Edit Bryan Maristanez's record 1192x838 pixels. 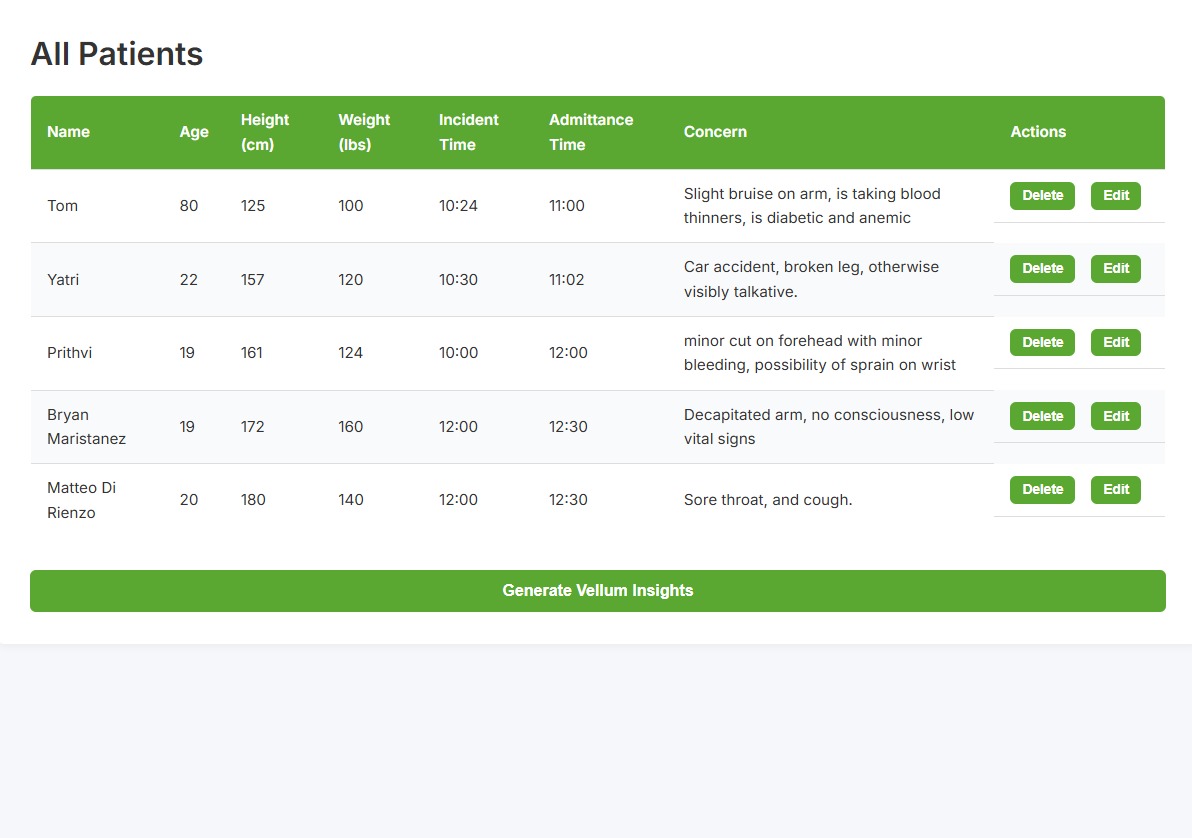1116,416
